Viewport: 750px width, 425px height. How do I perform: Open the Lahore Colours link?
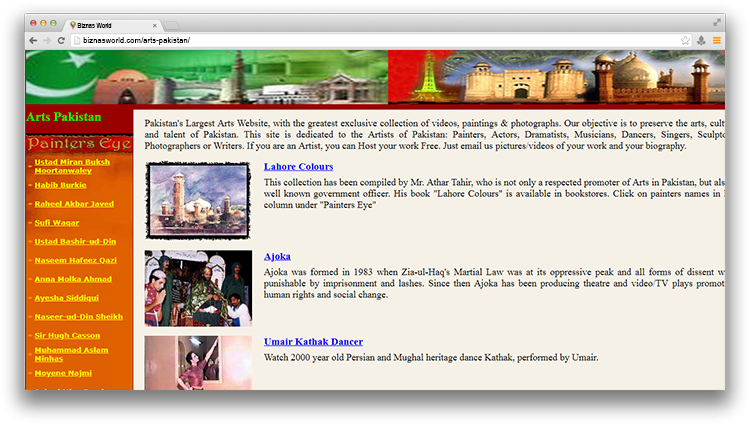[x=298, y=166]
